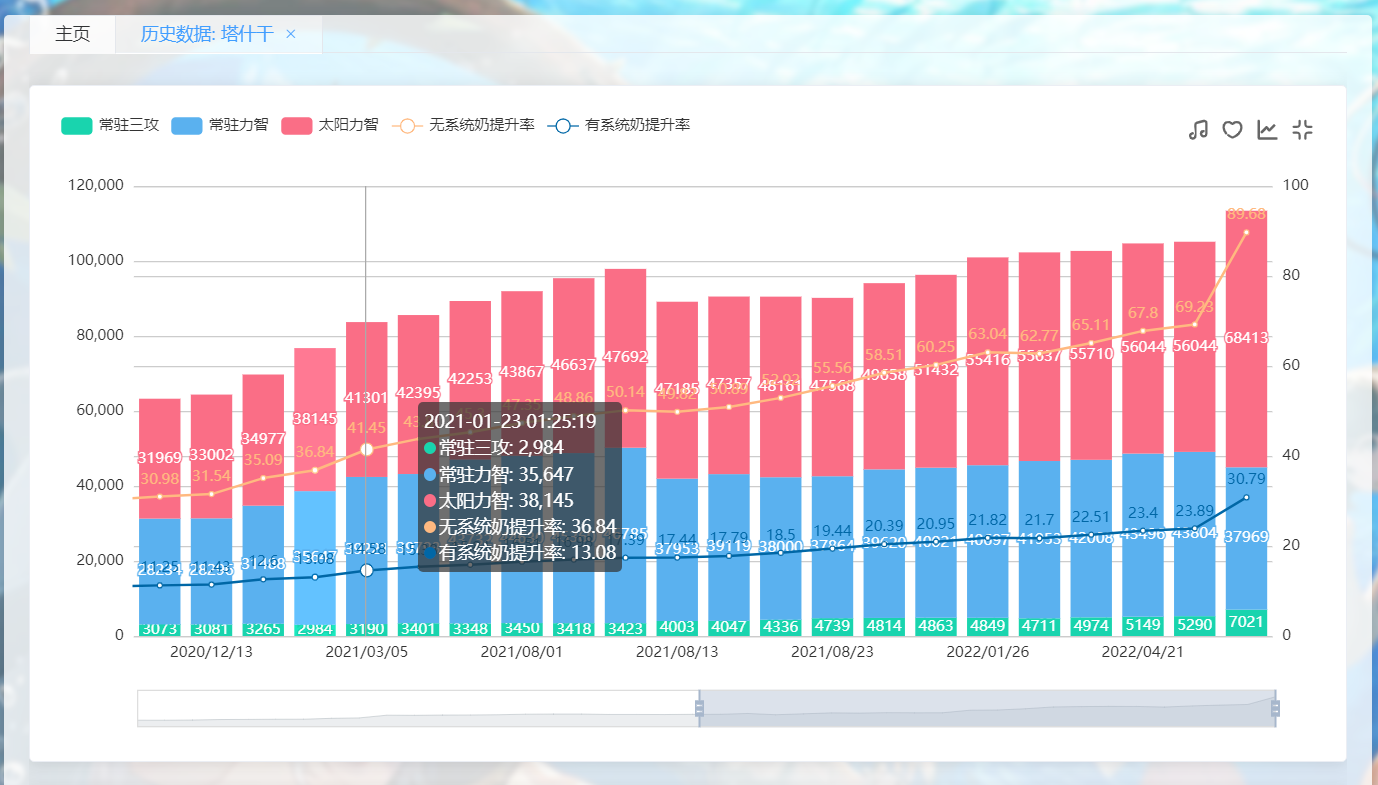Click the 69.23 orange line point
1378x785 pixels.
click(1195, 324)
